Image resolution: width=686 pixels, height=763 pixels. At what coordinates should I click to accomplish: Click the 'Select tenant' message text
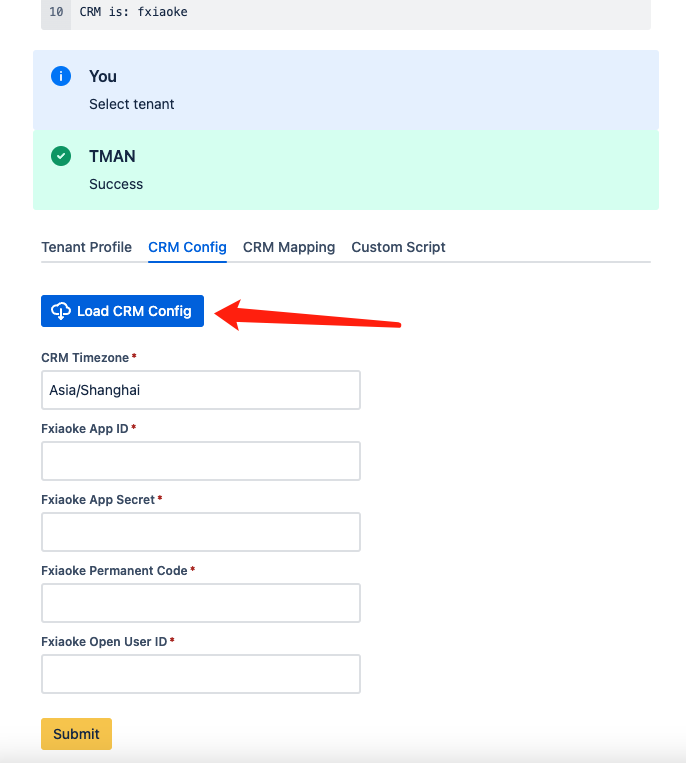131,104
